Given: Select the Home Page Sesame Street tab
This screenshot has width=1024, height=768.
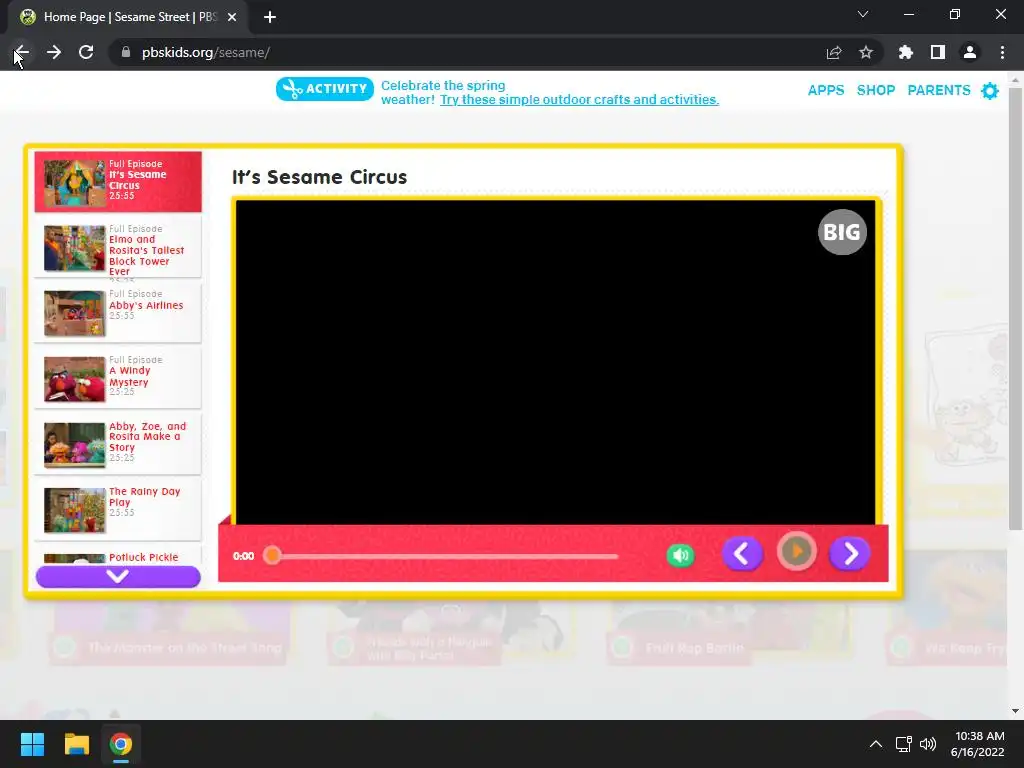Looking at the screenshot, I should pyautogui.click(x=127, y=17).
